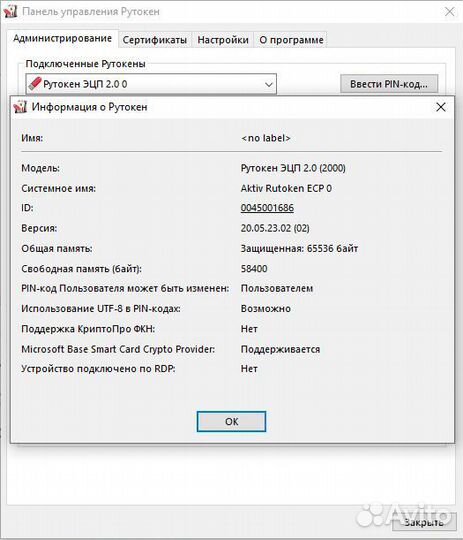Click the Панель управления Рутокен window title
Image resolution: width=463 pixels, height=540 pixels.
point(91,12)
